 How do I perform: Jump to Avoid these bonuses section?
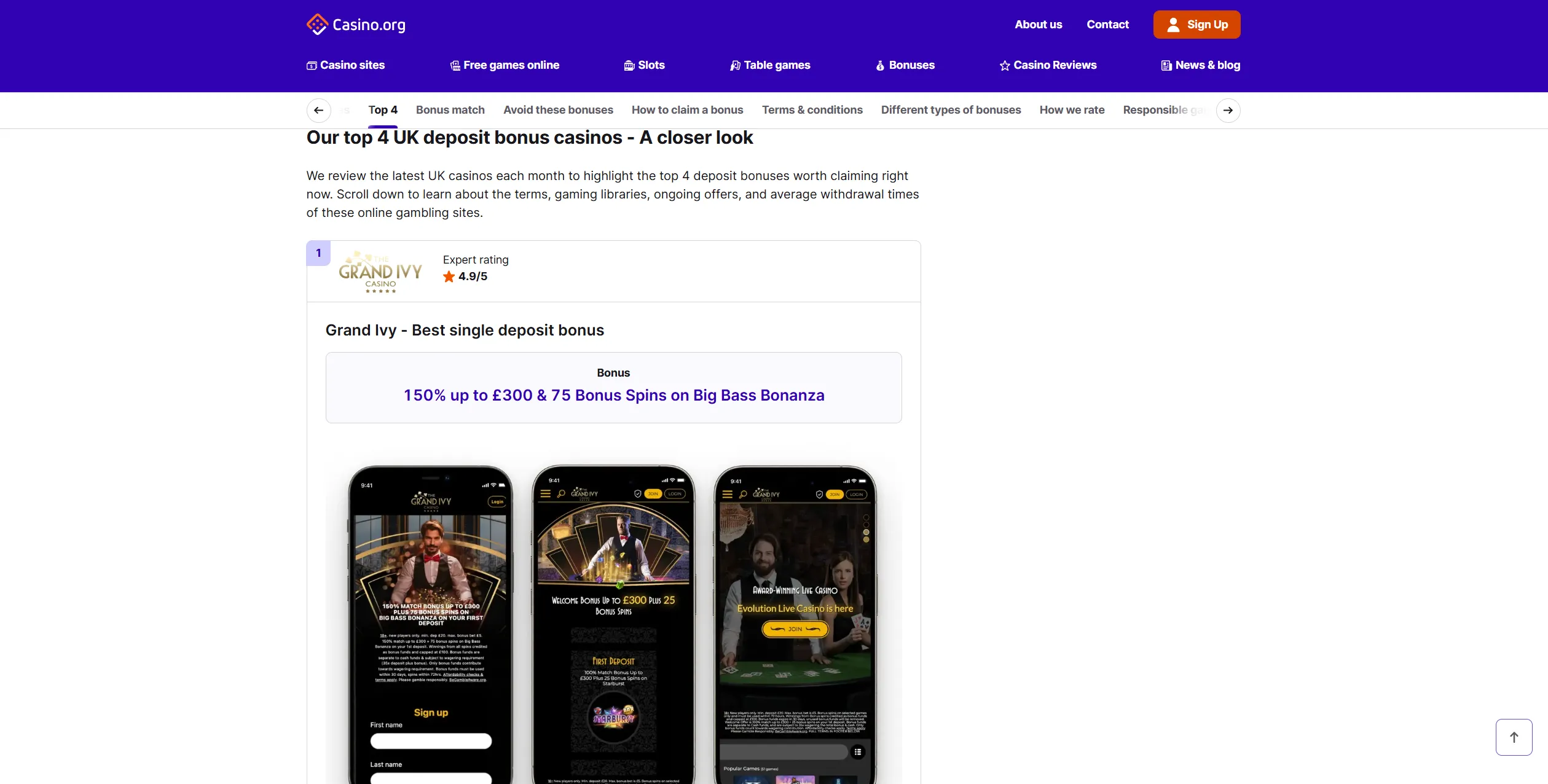tap(558, 110)
